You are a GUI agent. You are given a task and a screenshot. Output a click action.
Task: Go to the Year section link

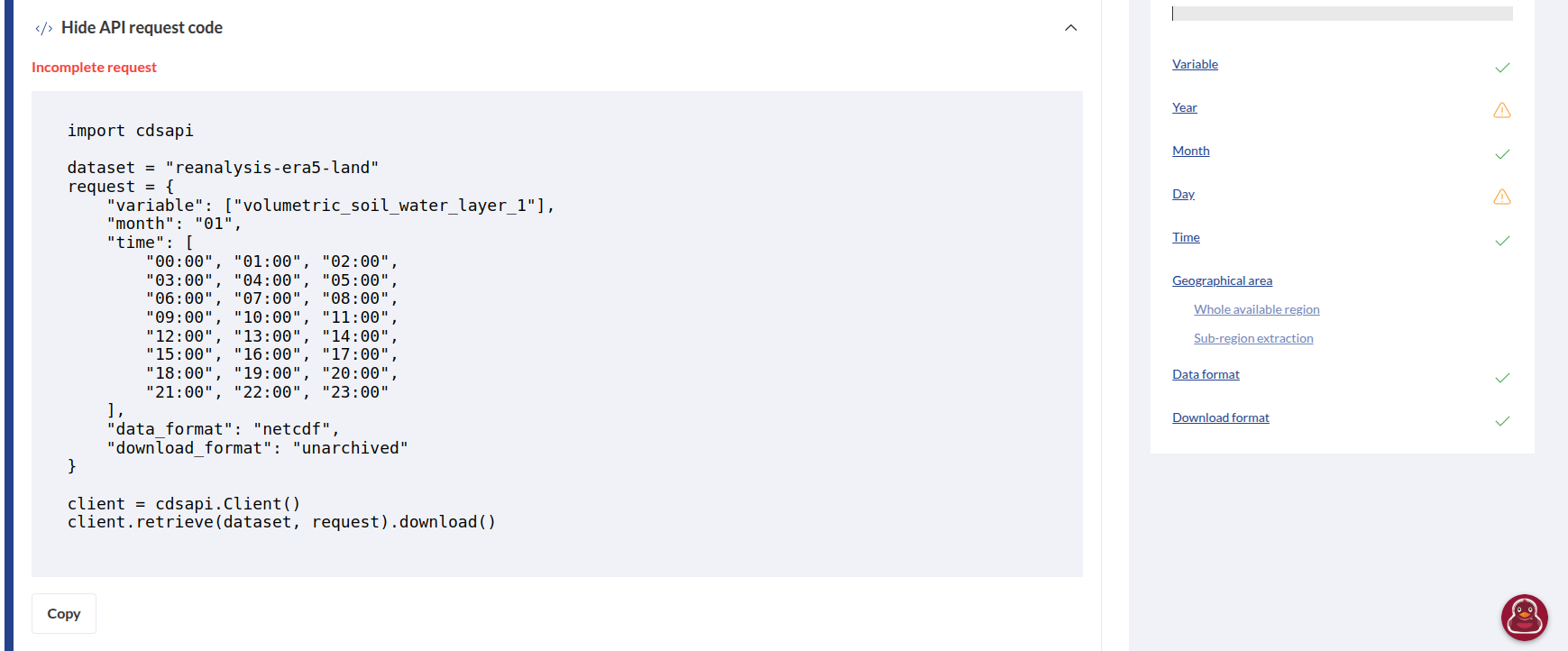[x=1184, y=107]
